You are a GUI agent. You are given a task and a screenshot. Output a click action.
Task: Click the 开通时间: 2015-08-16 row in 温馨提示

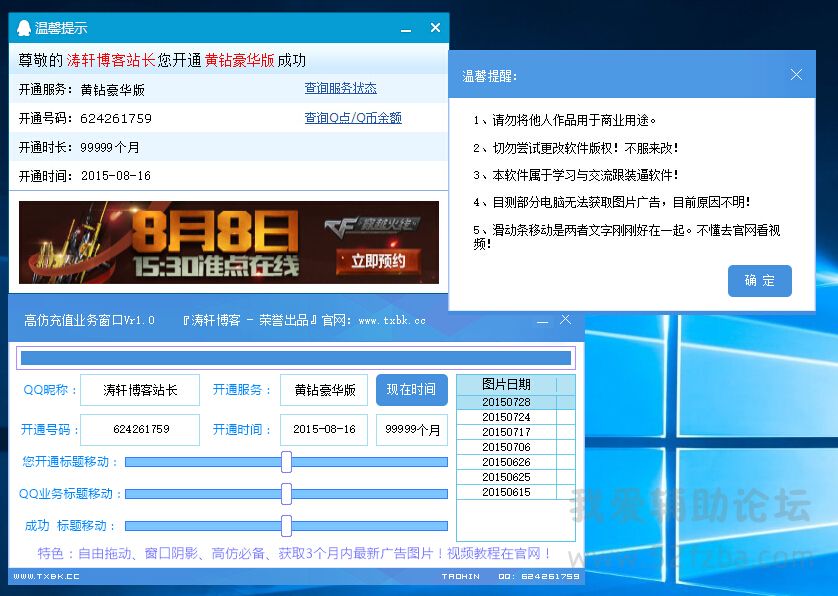[228, 175]
